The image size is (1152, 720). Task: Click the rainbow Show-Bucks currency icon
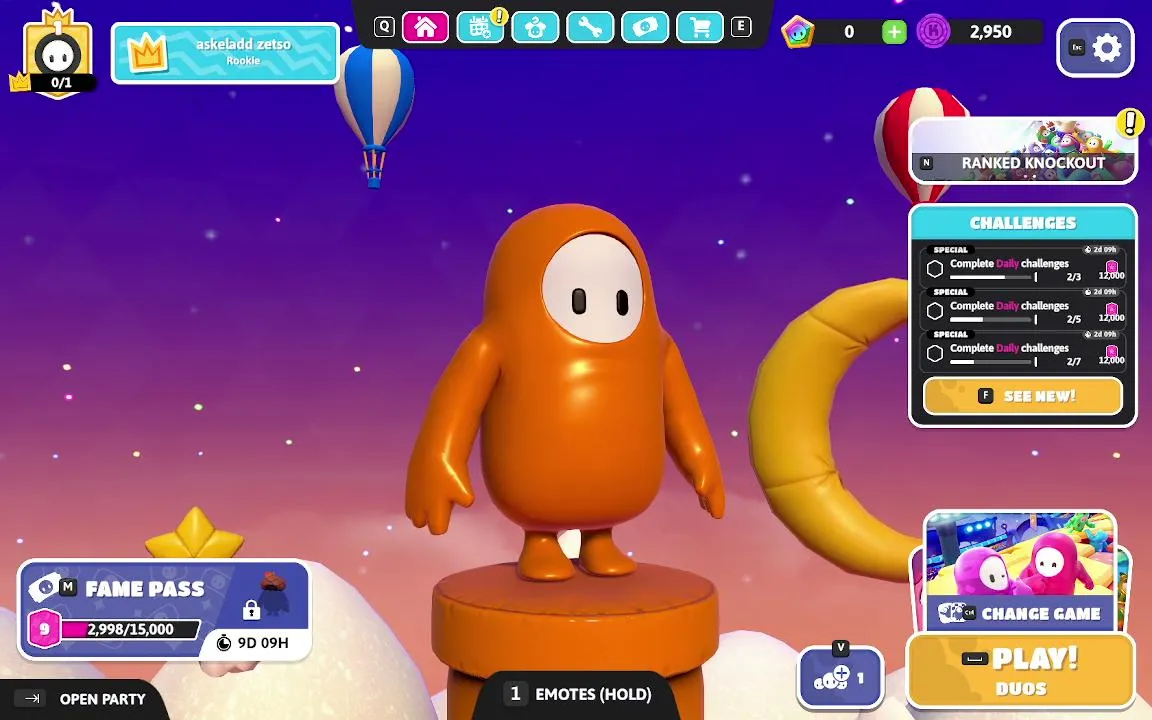click(798, 32)
